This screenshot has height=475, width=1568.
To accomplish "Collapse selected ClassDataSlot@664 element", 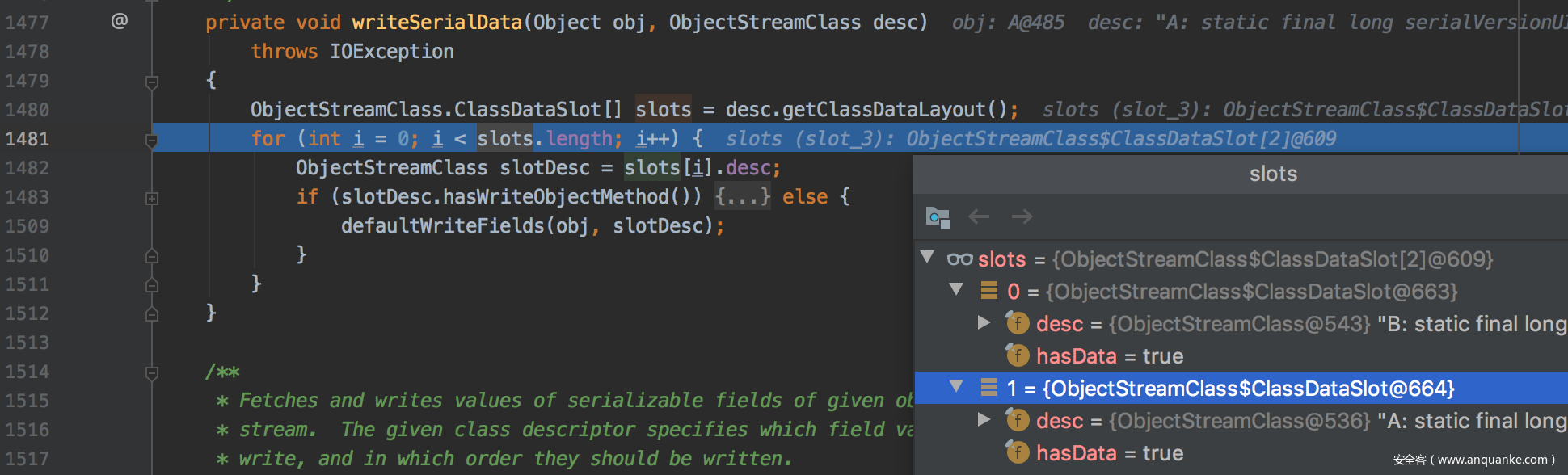I will point(957,387).
